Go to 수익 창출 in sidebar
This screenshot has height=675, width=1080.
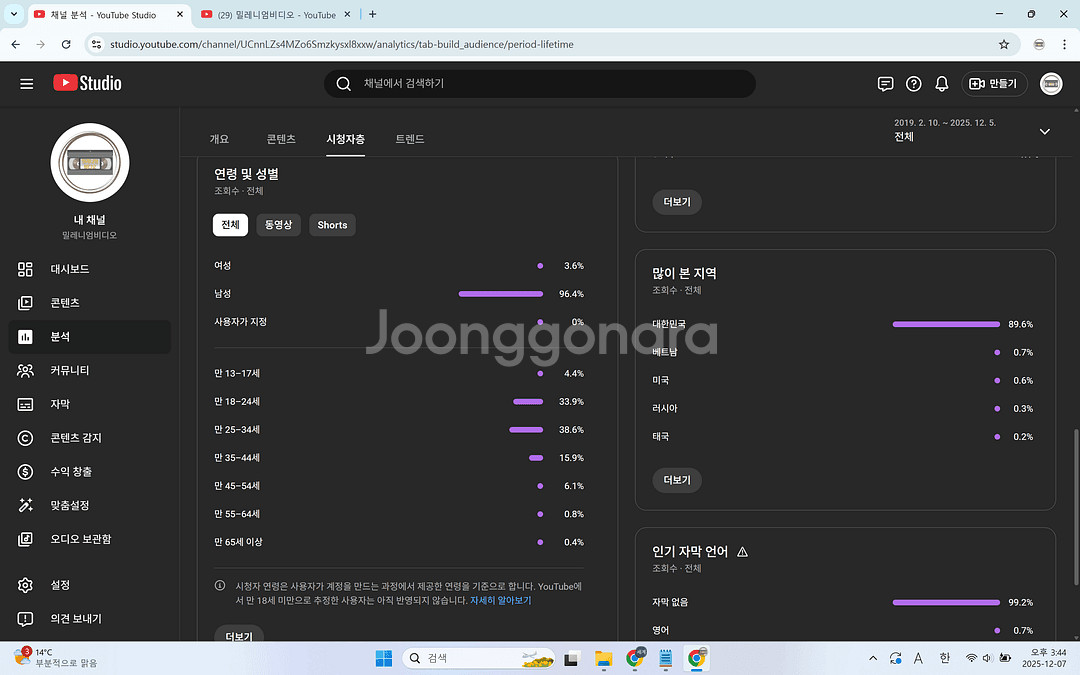(x=71, y=471)
